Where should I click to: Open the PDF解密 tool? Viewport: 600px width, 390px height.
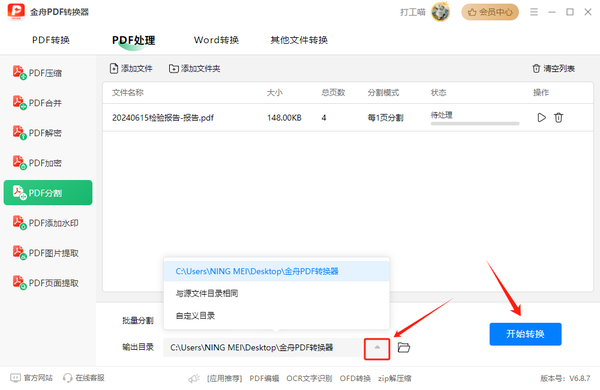pyautogui.click(x=38, y=133)
